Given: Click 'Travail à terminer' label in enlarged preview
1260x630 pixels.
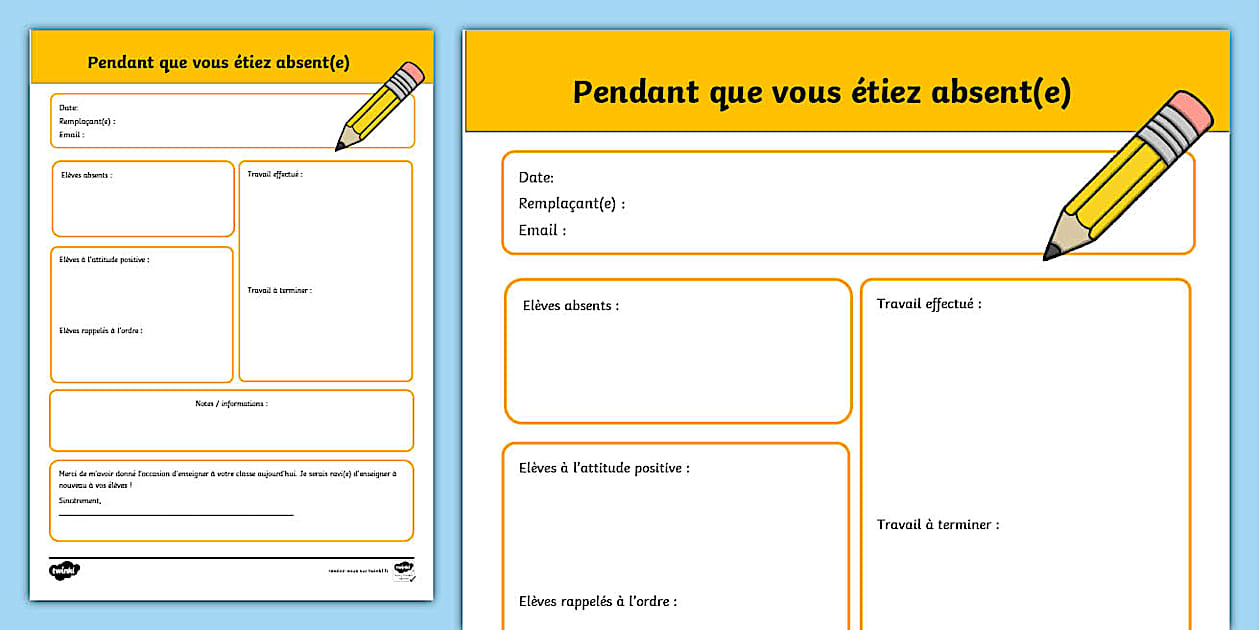Looking at the screenshot, I should [x=937, y=525].
